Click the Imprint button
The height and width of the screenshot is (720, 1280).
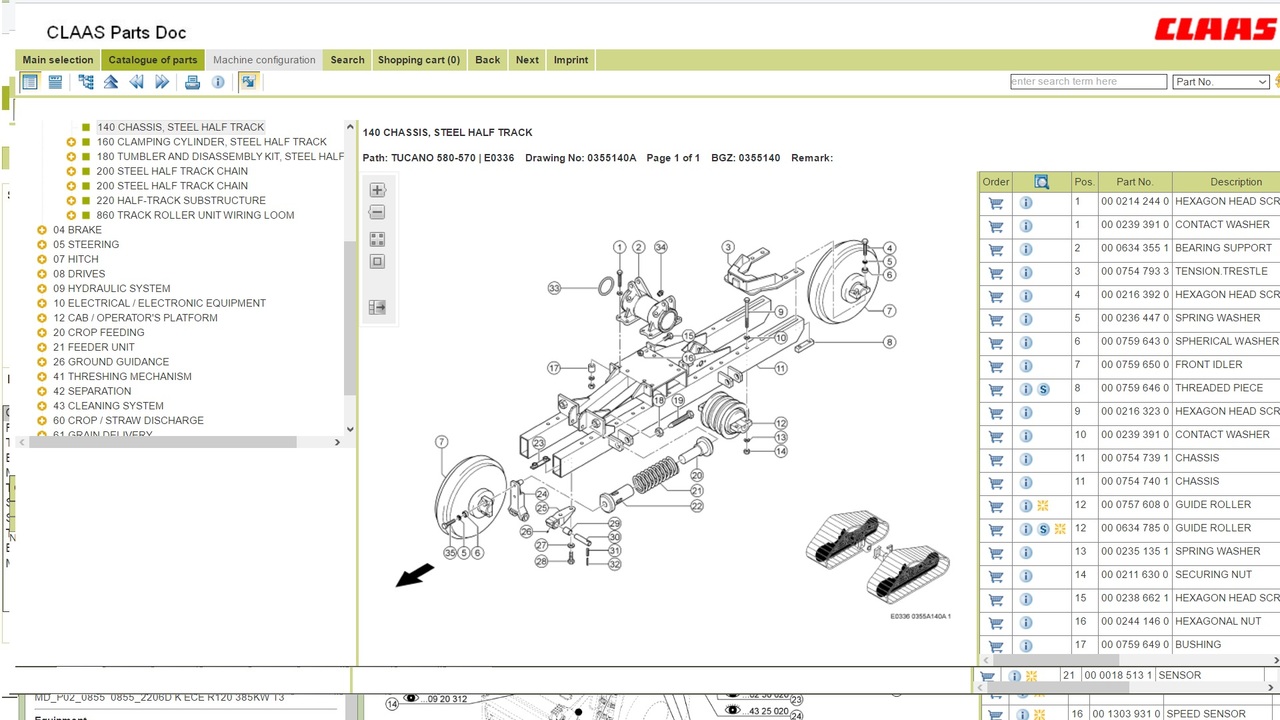coord(571,60)
